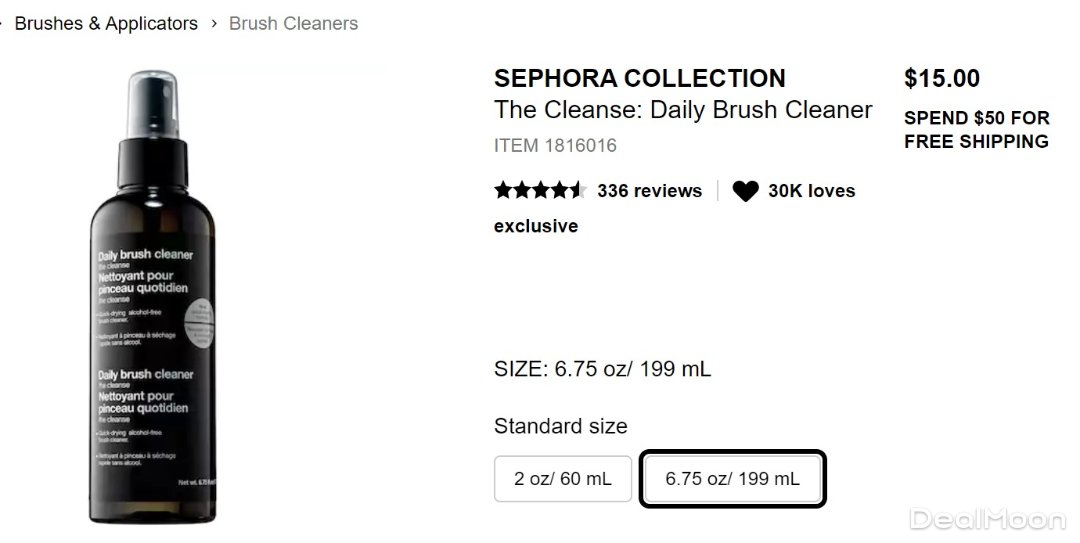The image size is (1080, 543).
Task: Click The Cleanse: Daily Brush Cleaner title
Action: point(683,110)
